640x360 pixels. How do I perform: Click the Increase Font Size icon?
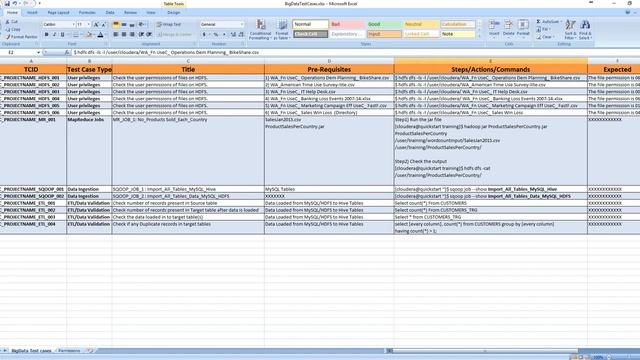point(96,24)
